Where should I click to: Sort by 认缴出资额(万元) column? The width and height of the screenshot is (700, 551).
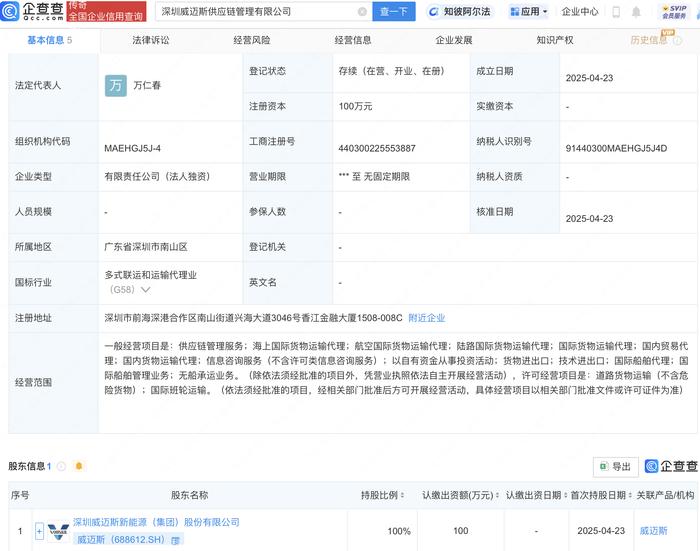coord(497,495)
